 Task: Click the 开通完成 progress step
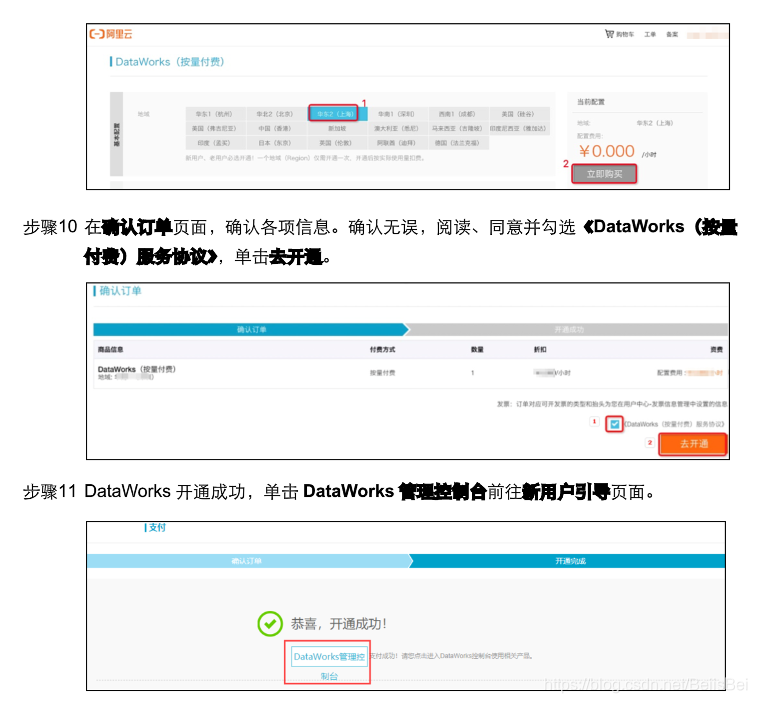pos(570,561)
